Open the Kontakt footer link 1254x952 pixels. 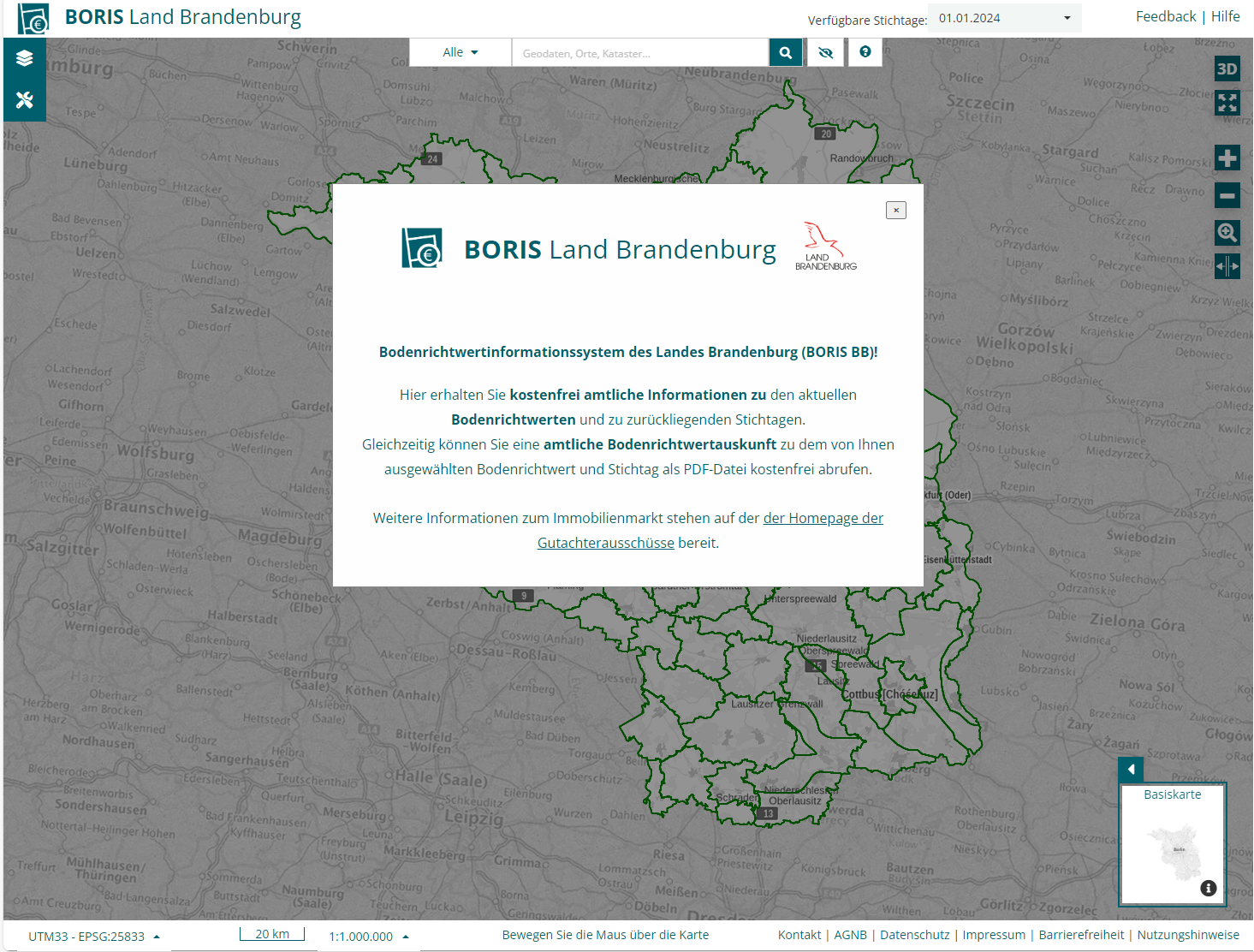tap(799, 935)
